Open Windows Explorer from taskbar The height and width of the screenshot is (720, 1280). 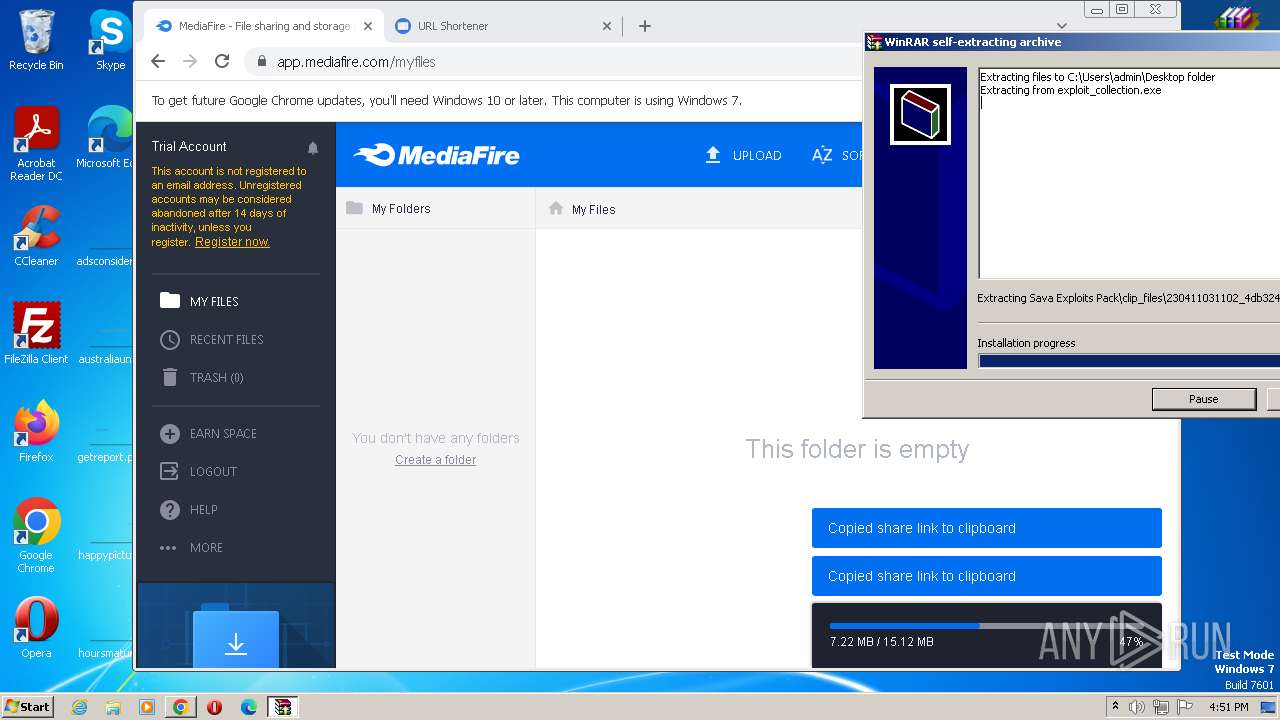(x=113, y=707)
